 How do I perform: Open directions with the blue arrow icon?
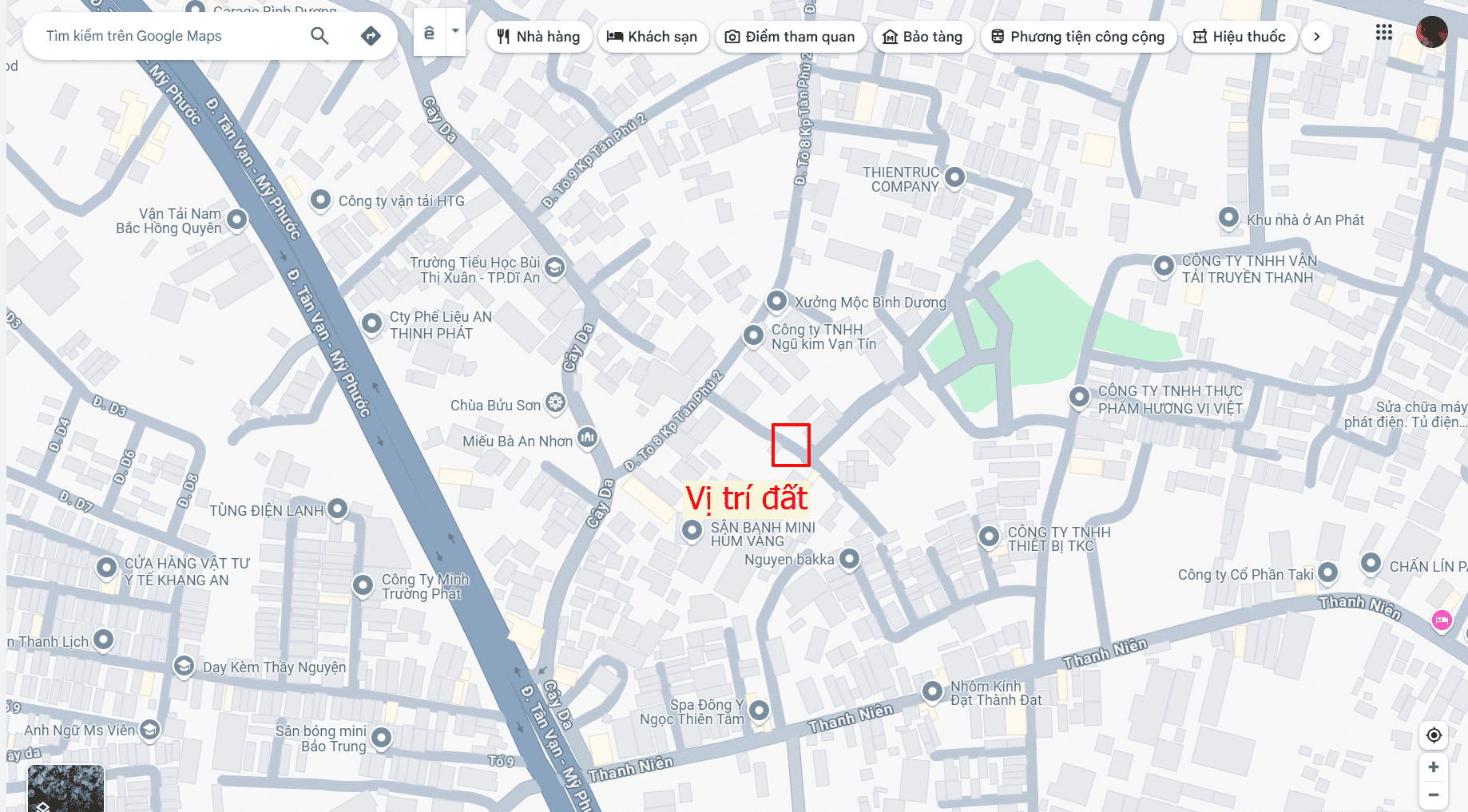(x=371, y=36)
